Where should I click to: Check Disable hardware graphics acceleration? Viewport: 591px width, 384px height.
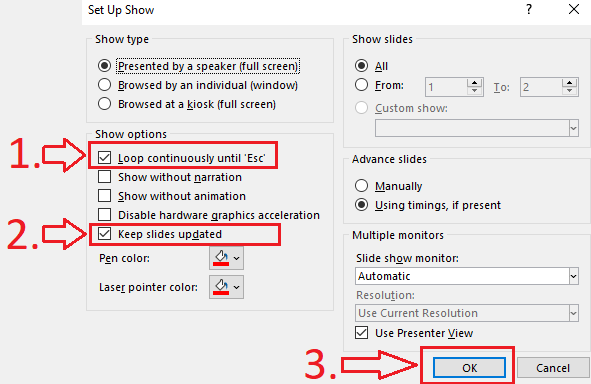(x=104, y=215)
